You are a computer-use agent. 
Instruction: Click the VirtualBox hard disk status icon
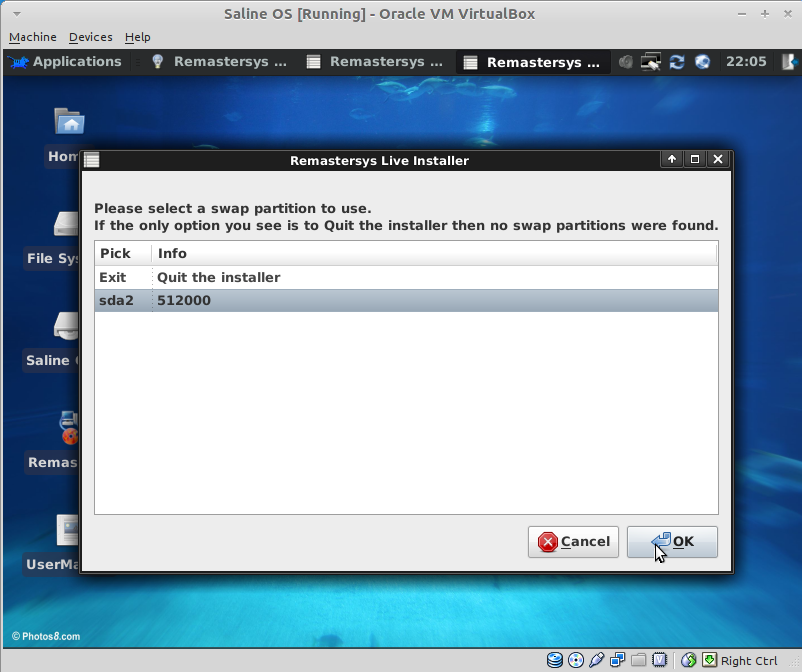[x=554, y=660]
